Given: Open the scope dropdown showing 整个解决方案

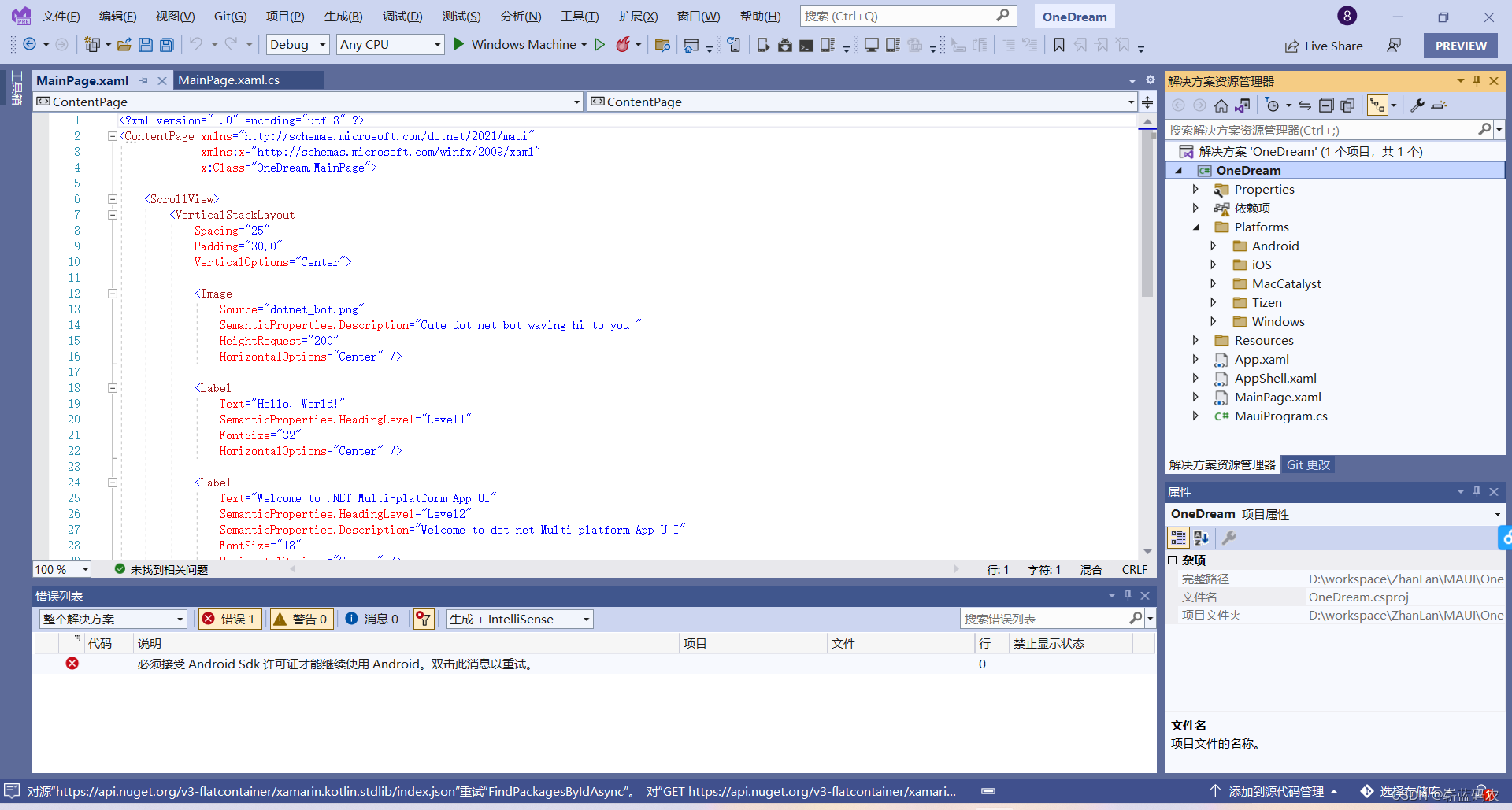Looking at the screenshot, I should [113, 620].
